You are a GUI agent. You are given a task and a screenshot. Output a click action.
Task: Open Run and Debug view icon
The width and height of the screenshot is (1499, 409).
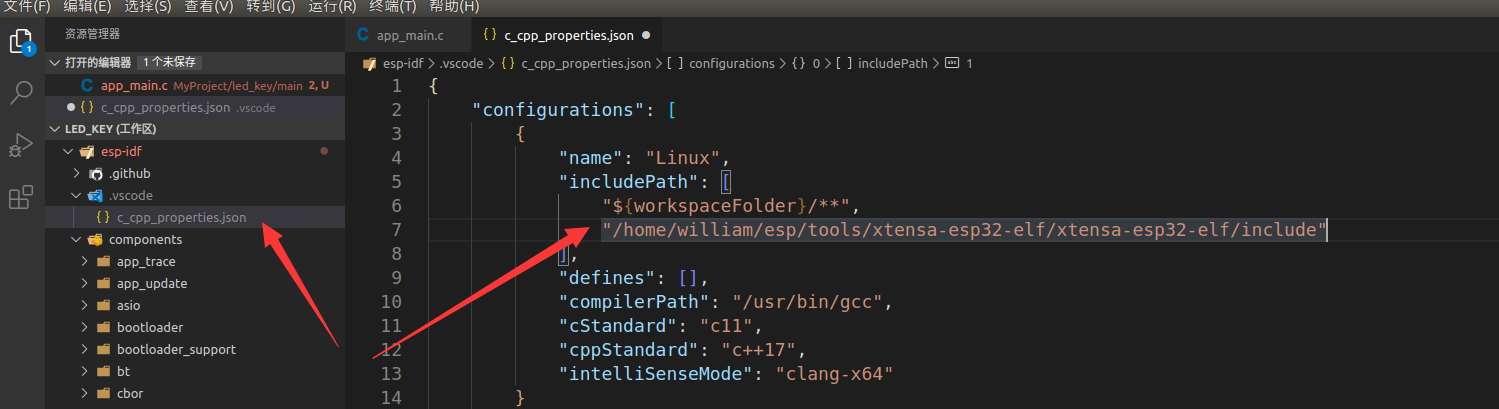(21, 146)
